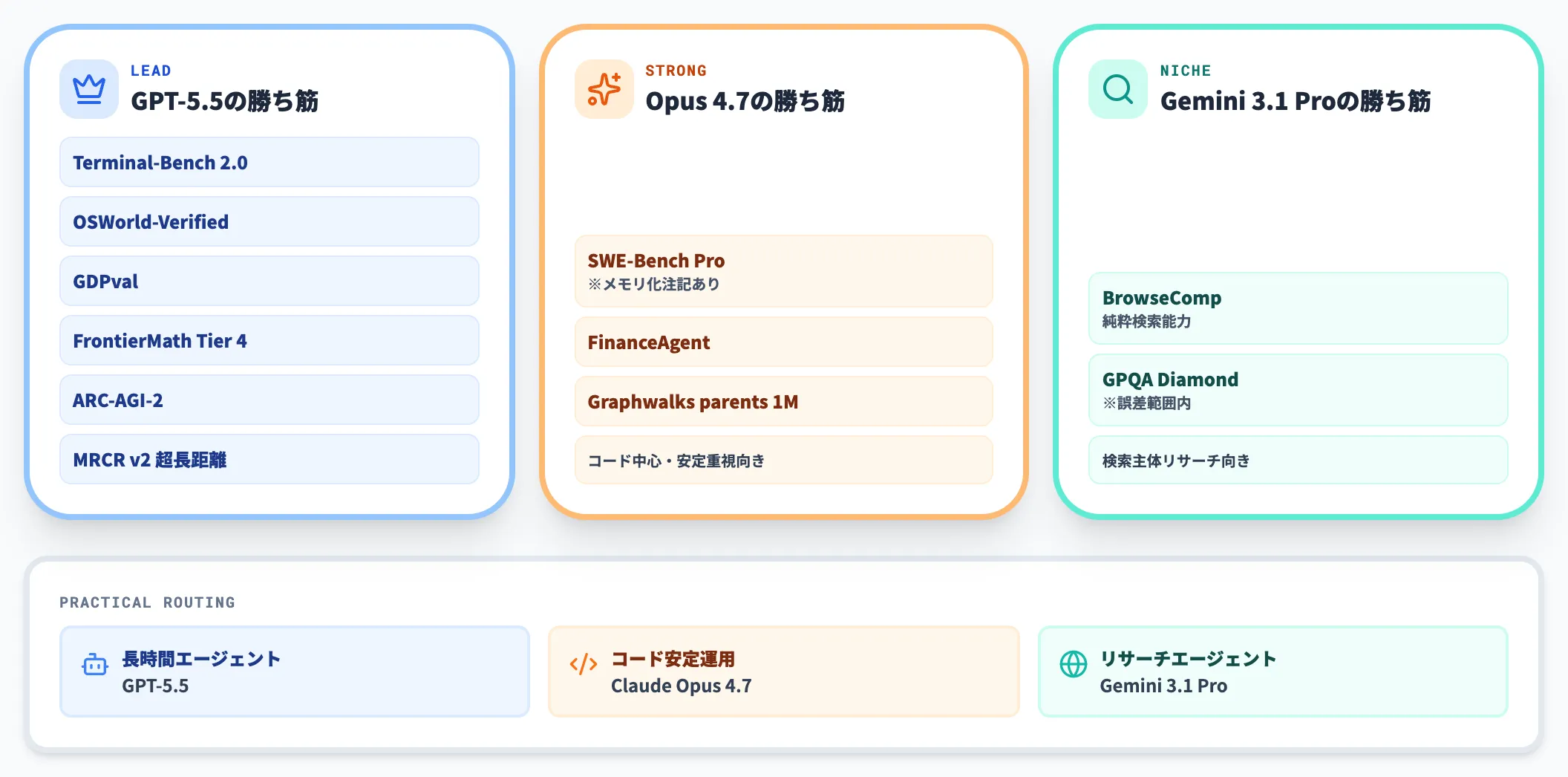
Task: Click the sparkle icon on the Opus 4.7 card
Action: [x=604, y=89]
